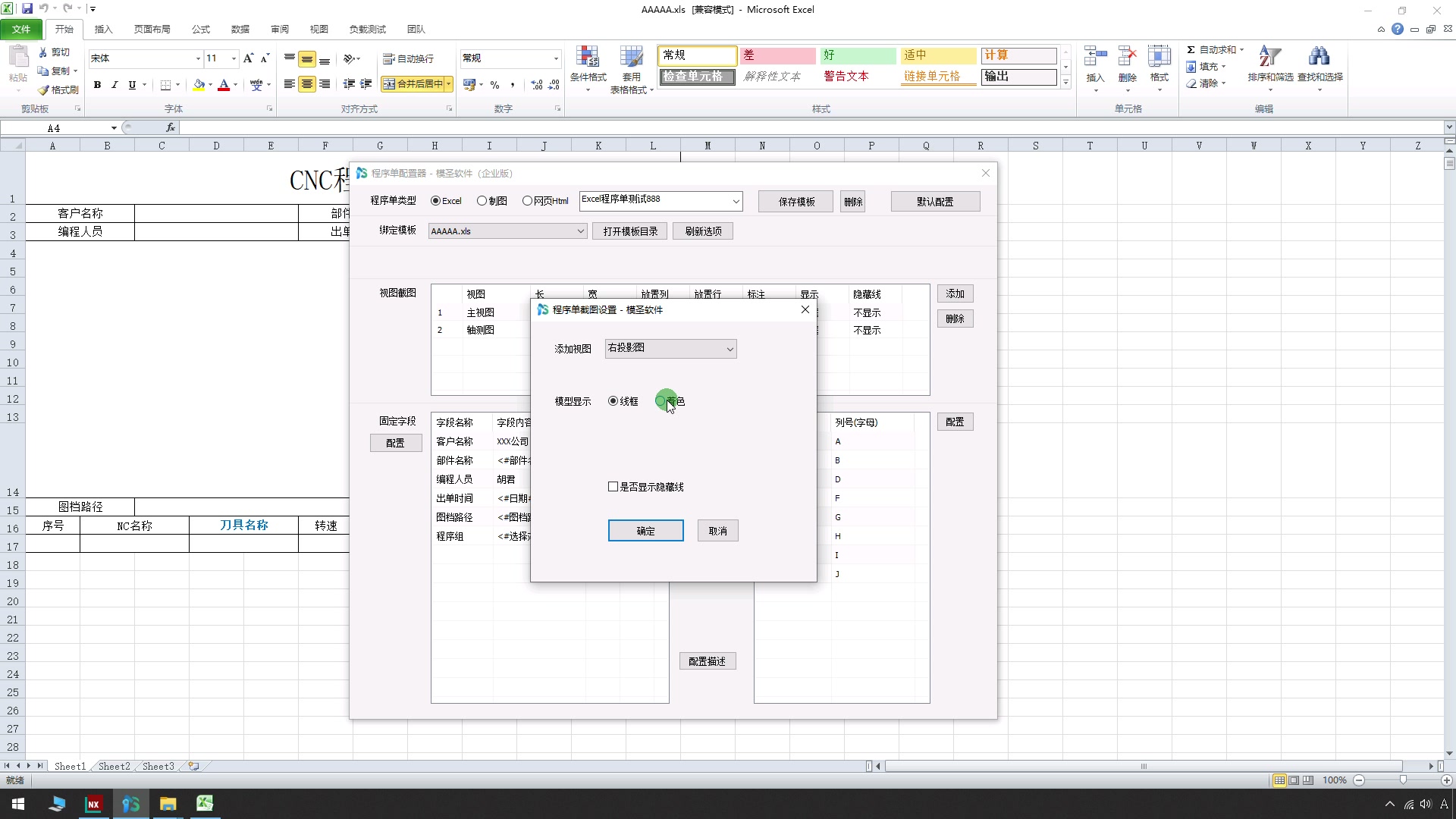
Task: Confirm the screenshot settings with 确定
Action: pos(645,531)
